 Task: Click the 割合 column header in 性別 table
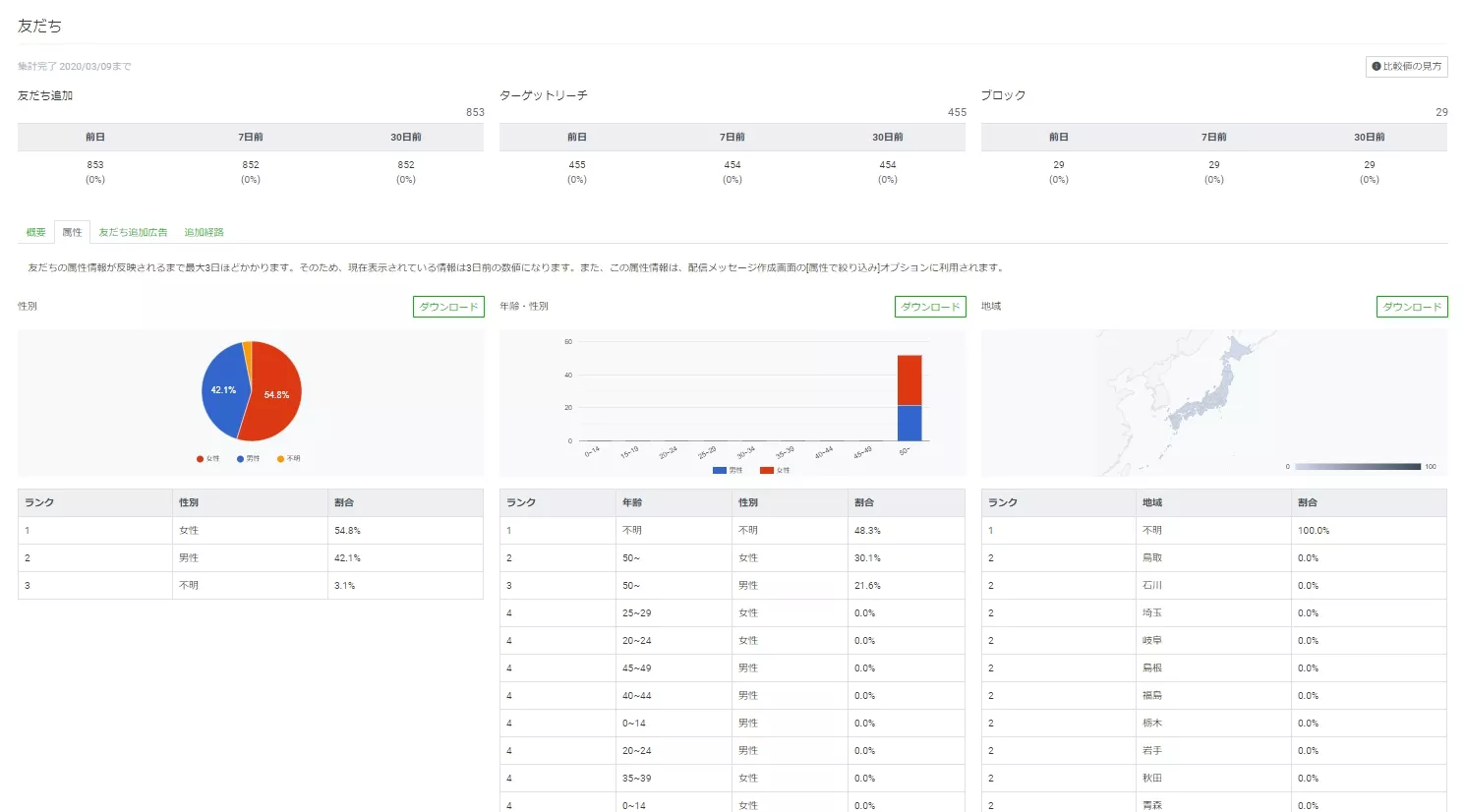(x=344, y=503)
